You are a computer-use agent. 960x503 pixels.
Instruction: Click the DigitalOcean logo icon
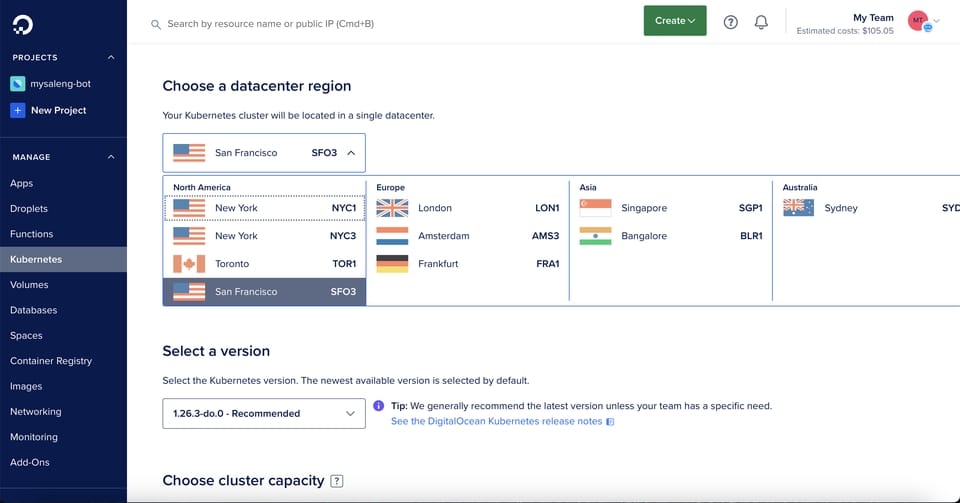coord(23,24)
